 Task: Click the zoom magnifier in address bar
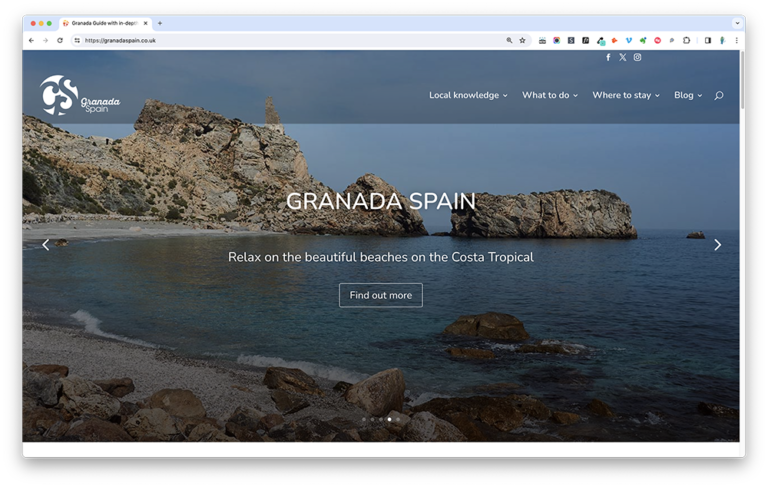point(509,41)
